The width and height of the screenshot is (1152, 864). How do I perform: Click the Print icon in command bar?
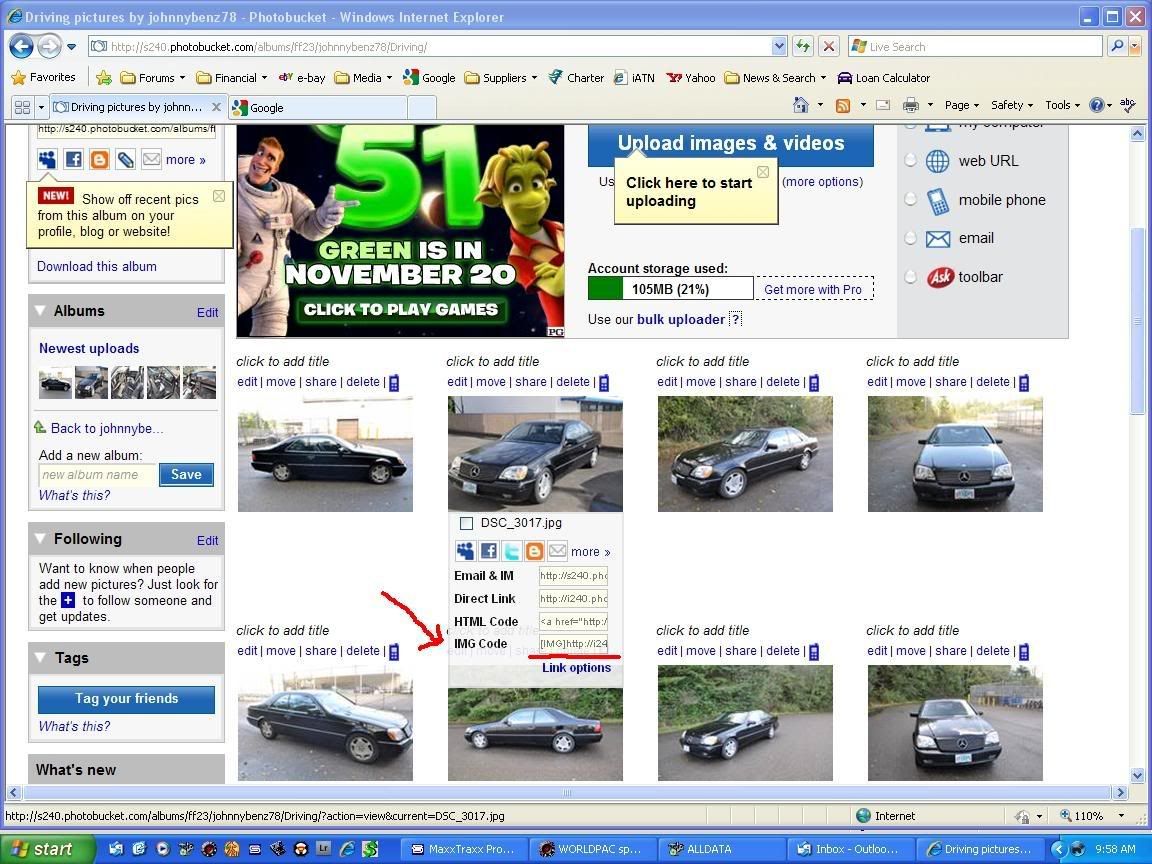click(x=910, y=105)
